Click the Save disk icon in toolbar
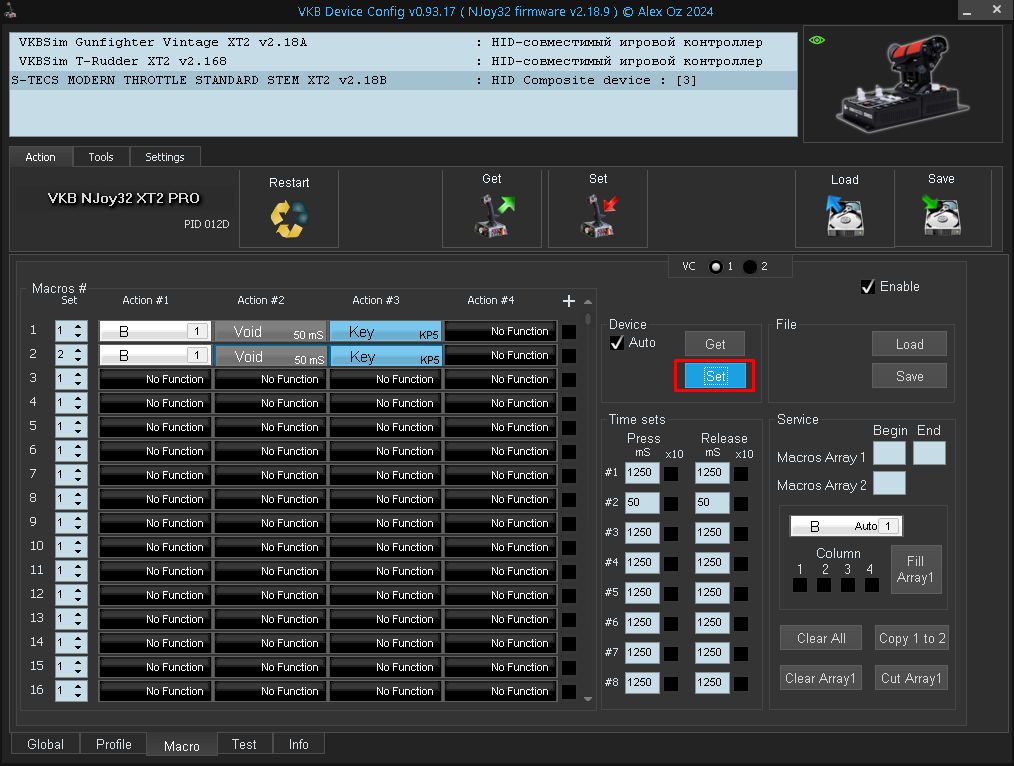 coord(941,215)
